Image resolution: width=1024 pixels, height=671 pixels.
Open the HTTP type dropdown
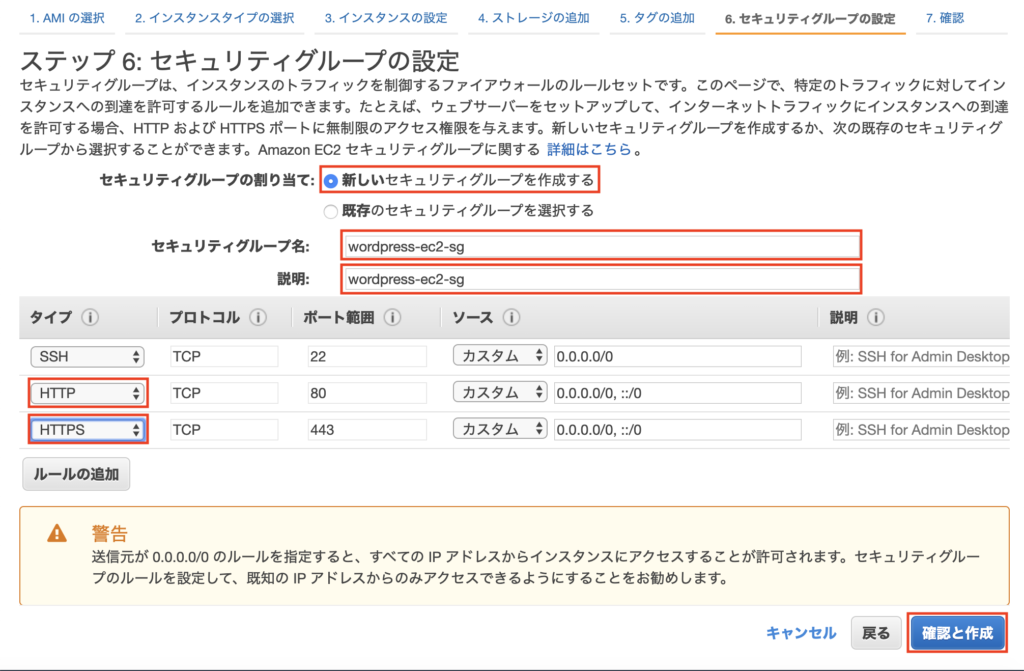(x=87, y=394)
